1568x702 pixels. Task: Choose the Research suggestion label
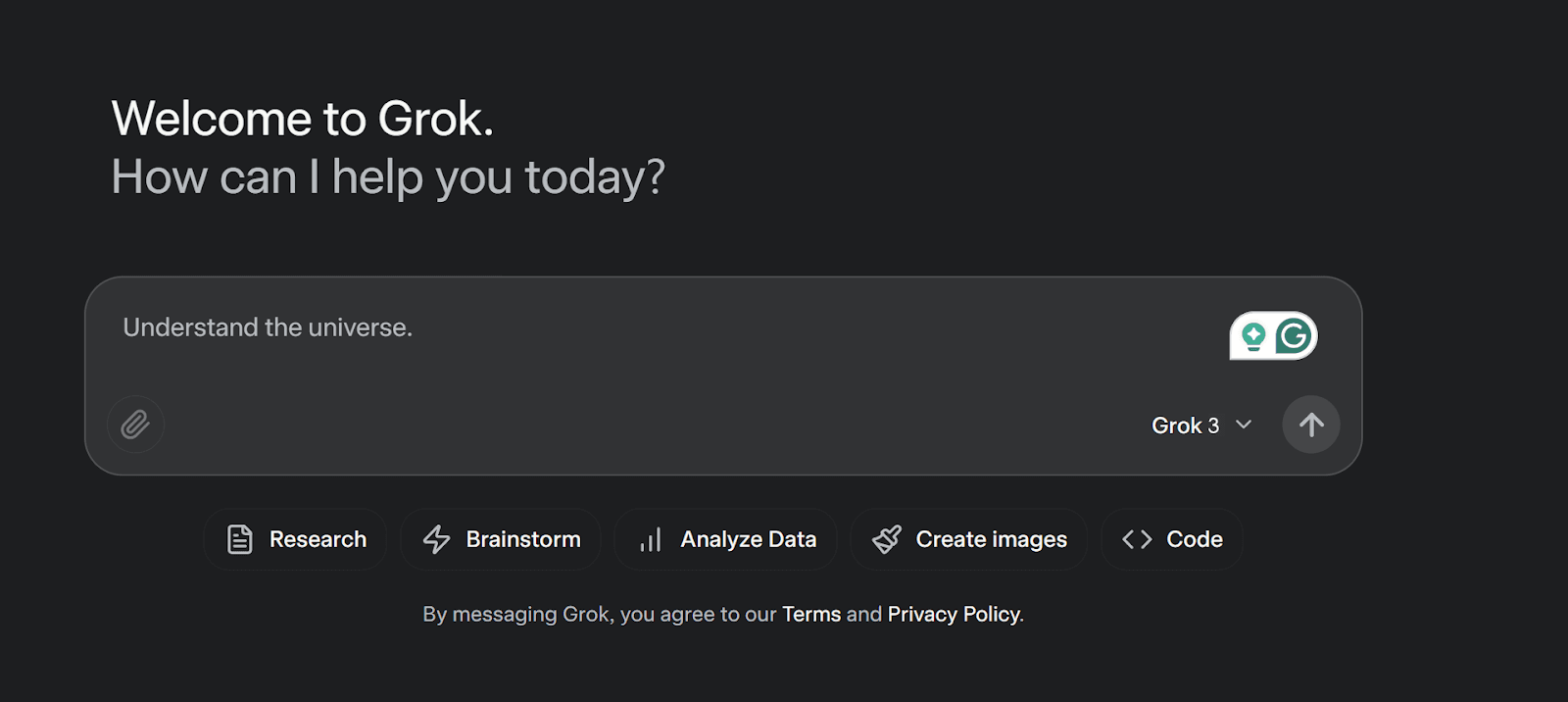[x=318, y=539]
